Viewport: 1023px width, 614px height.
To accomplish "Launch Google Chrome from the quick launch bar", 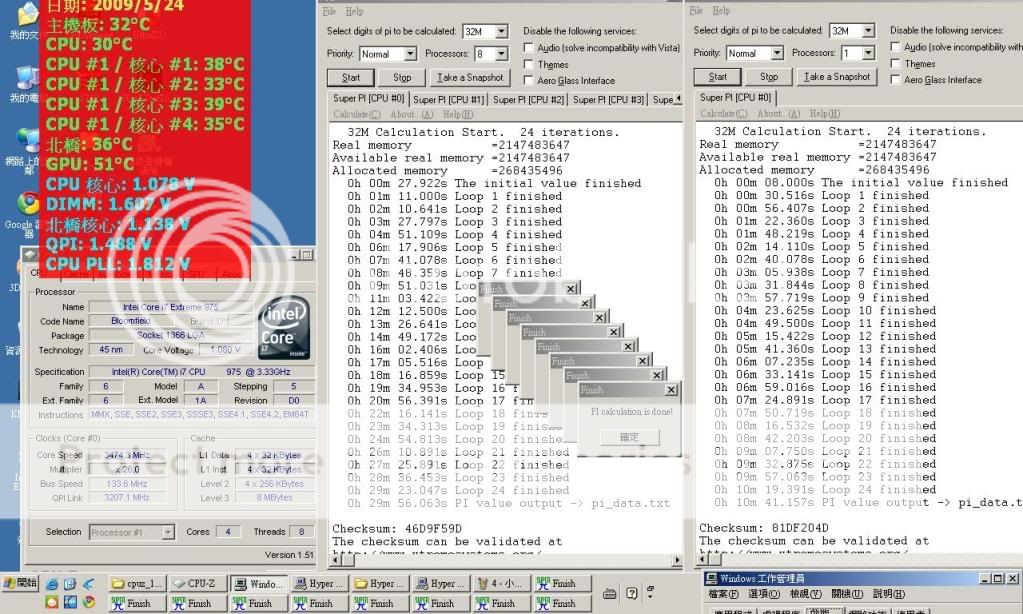I will coord(89,602).
